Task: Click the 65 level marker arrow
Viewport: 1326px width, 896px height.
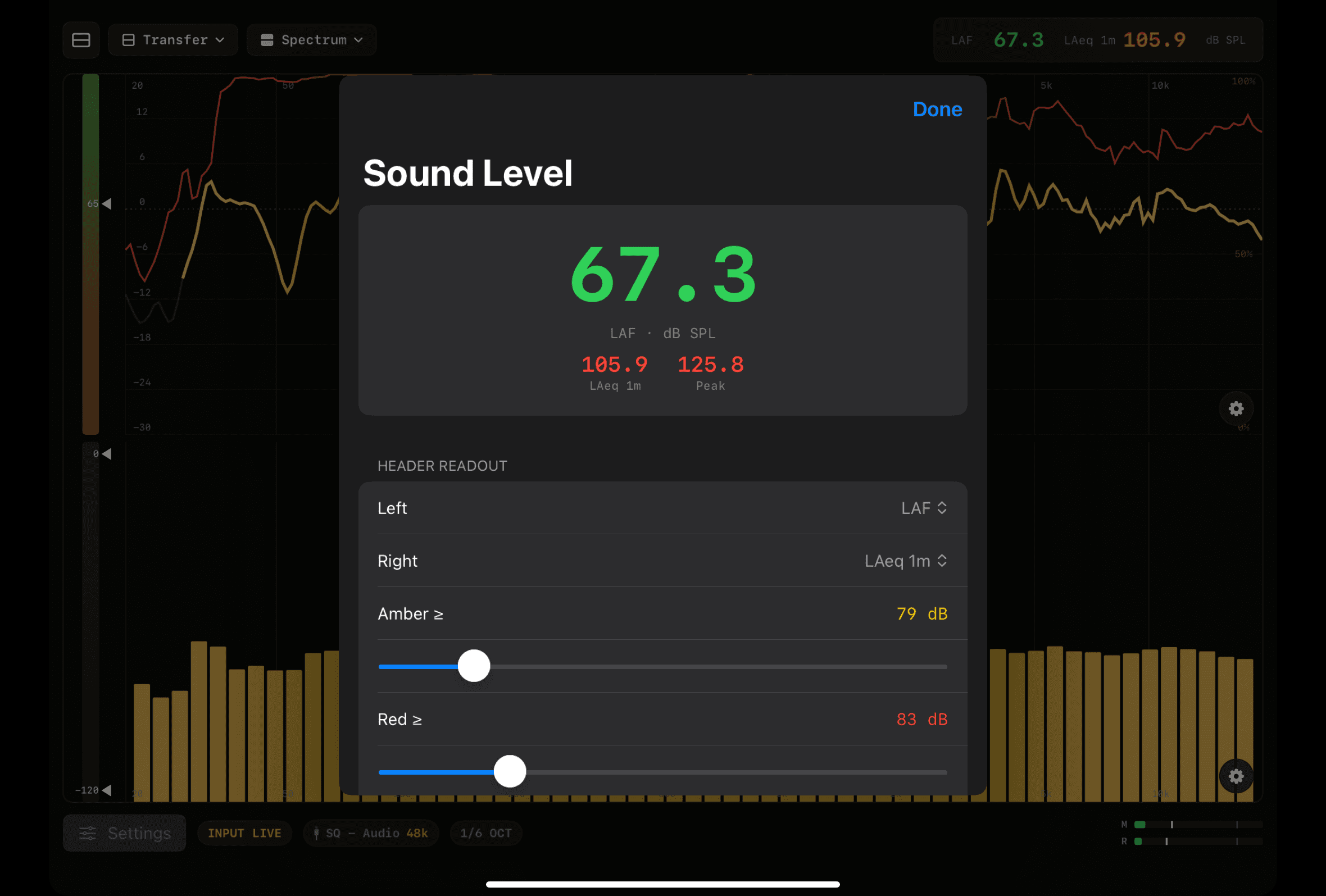Action: [107, 203]
